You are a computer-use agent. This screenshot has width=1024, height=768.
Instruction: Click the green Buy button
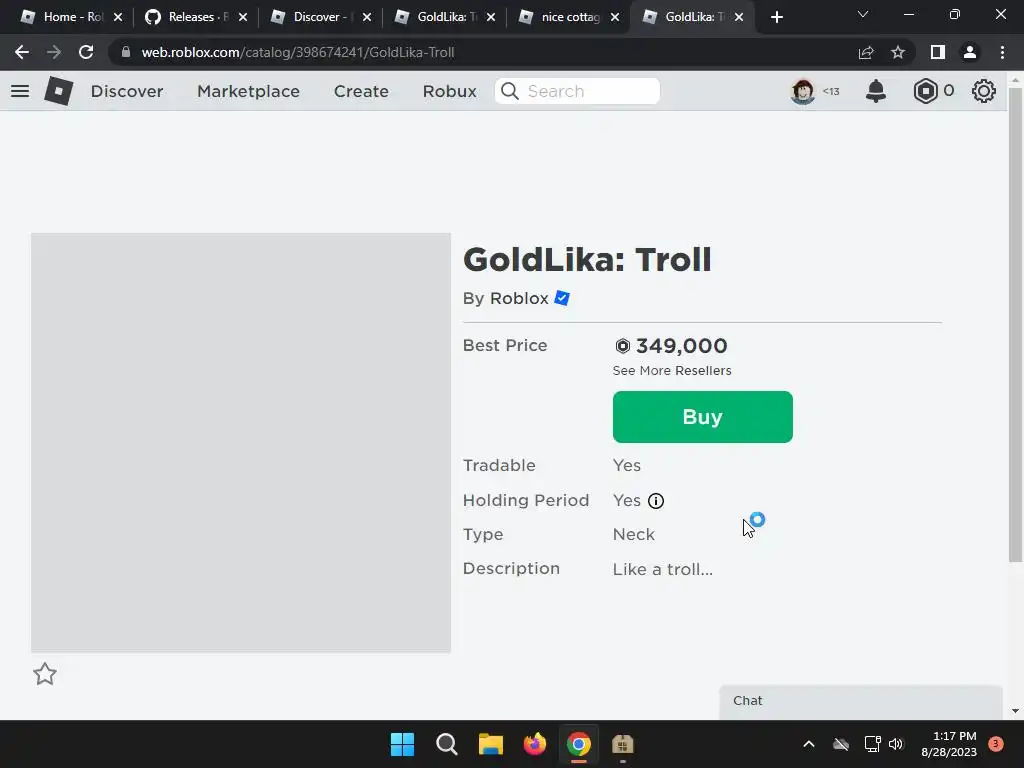coord(703,417)
